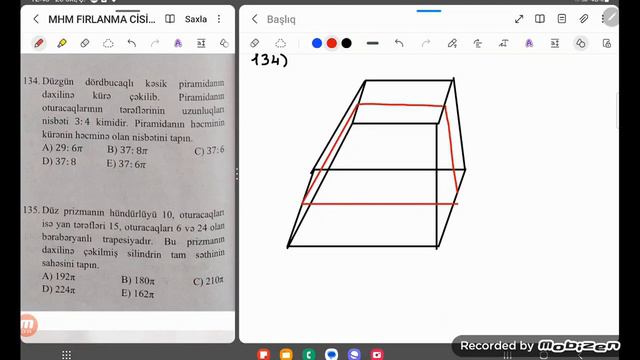Tap the blue window handle above right note

429,11
